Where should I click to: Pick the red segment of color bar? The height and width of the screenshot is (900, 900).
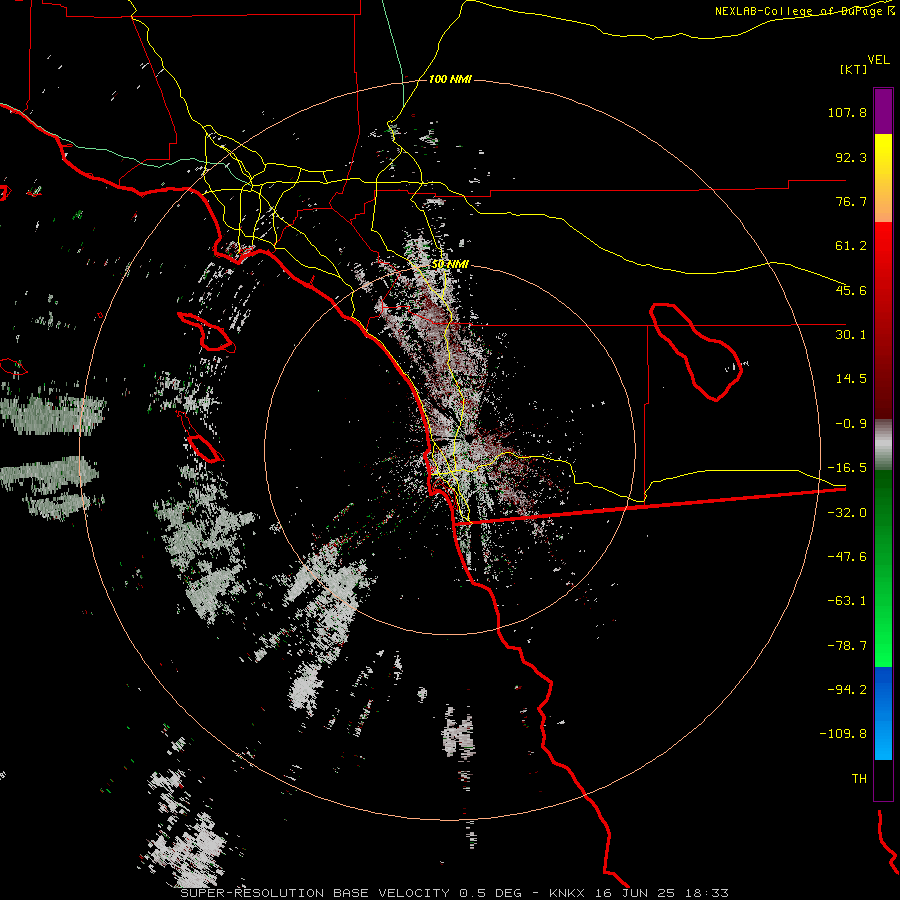[883, 320]
